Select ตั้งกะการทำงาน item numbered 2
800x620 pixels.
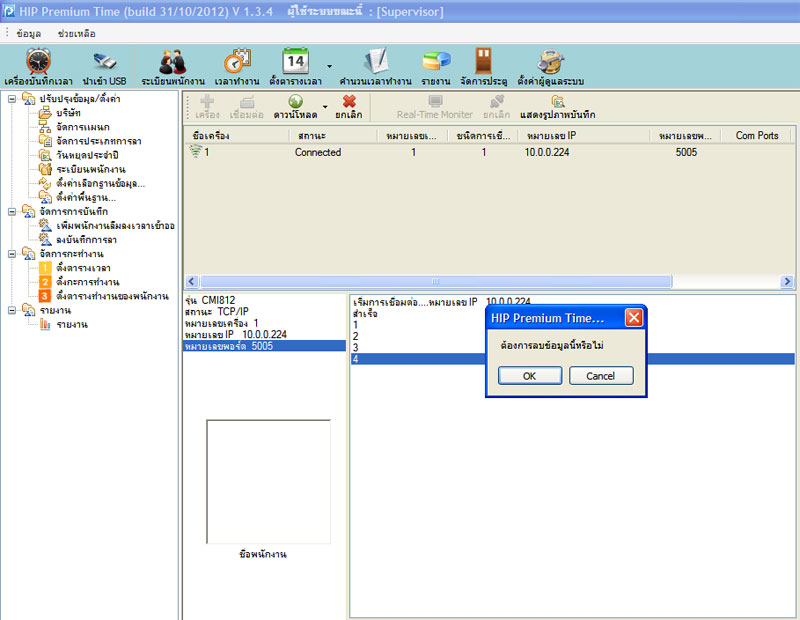click(88, 282)
